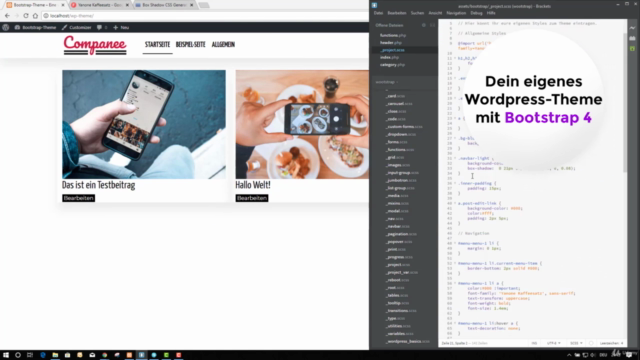
Task: Open the 'Das ist ein Testbeitrag' post title
Action: click(x=98, y=185)
